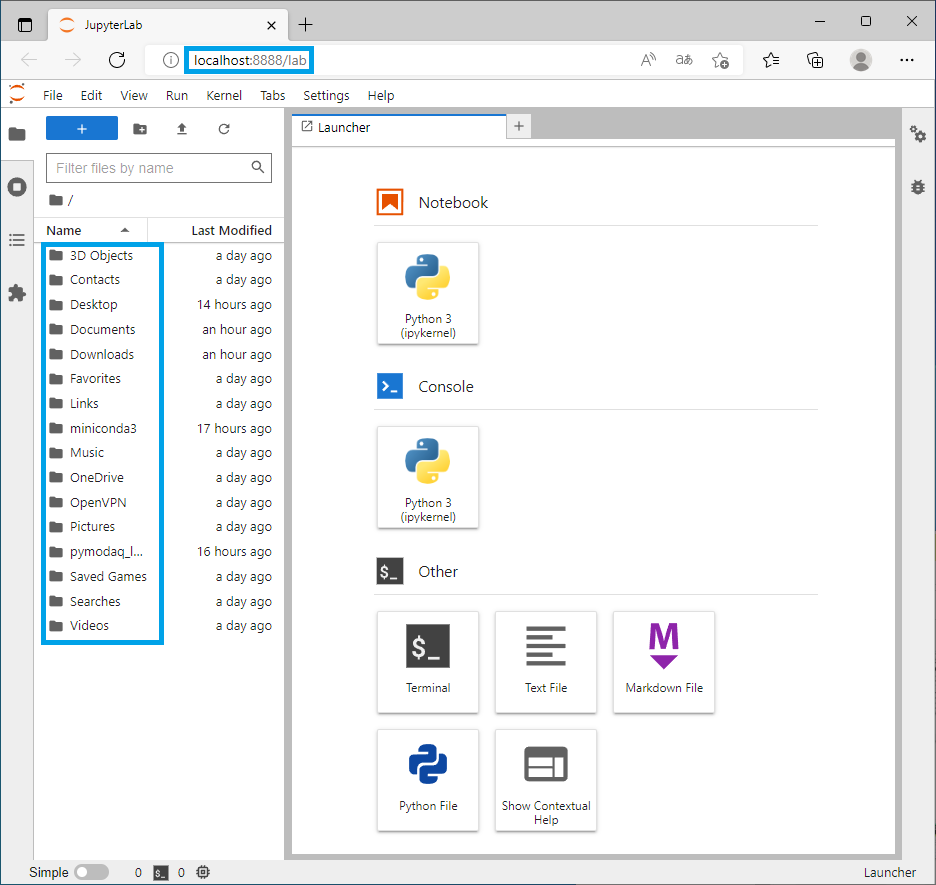The height and width of the screenshot is (885, 936).
Task: Click the Upload Files icon
Action: tap(181, 129)
